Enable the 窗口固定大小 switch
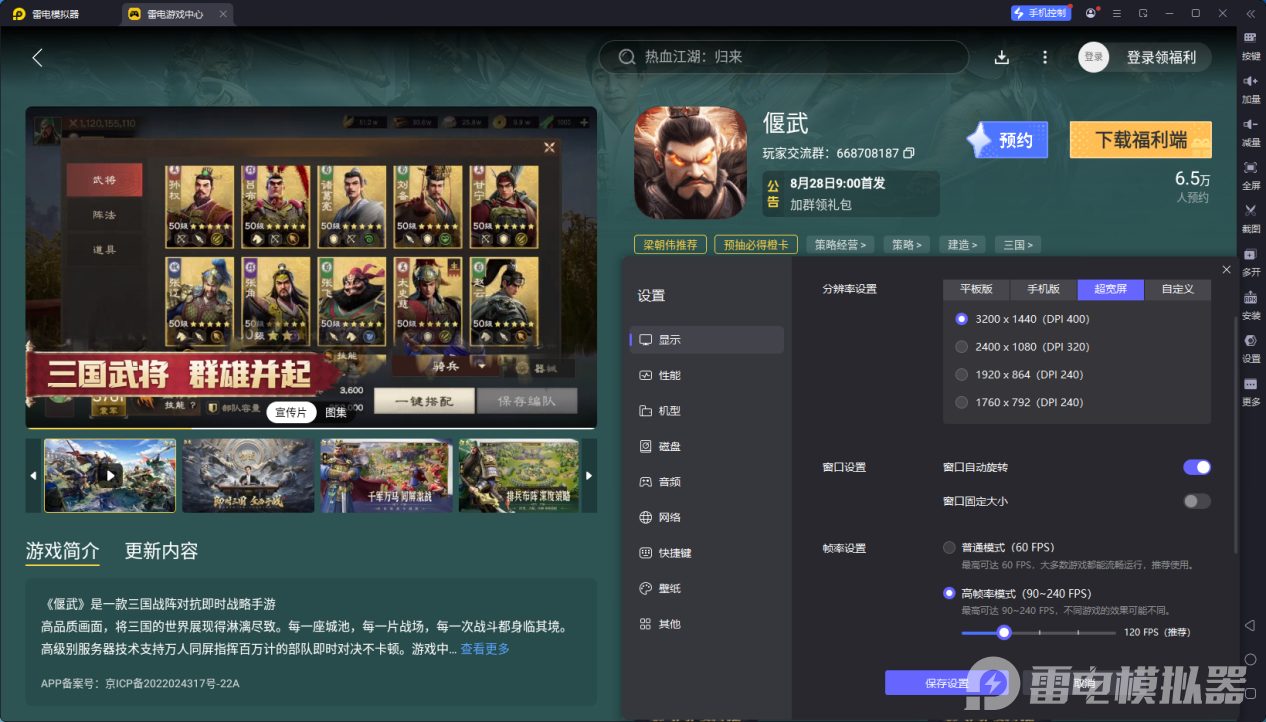The image size is (1266, 722). [x=1197, y=501]
